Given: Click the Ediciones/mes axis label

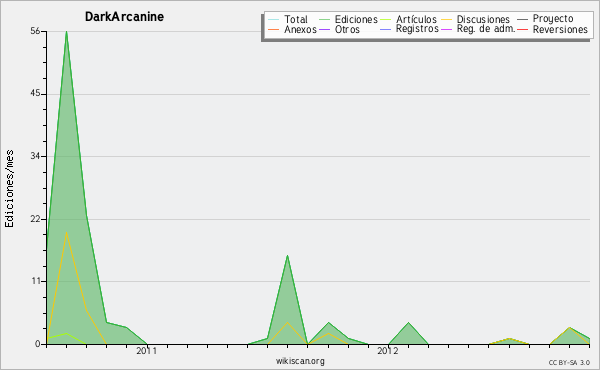Looking at the screenshot, I should (9, 189).
